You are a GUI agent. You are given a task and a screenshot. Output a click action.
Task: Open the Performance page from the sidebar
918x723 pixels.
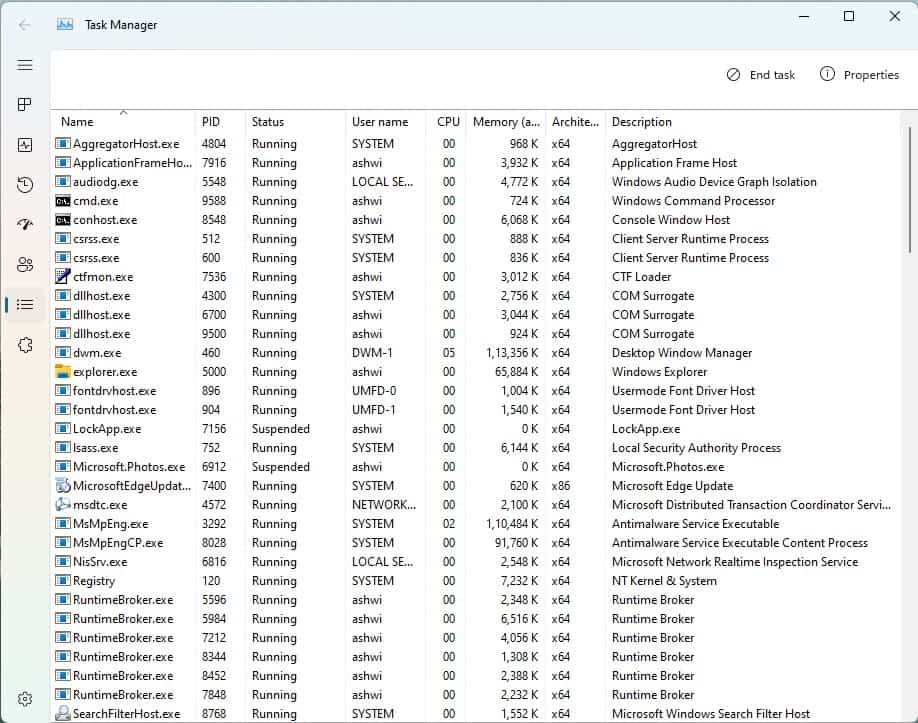(24, 145)
